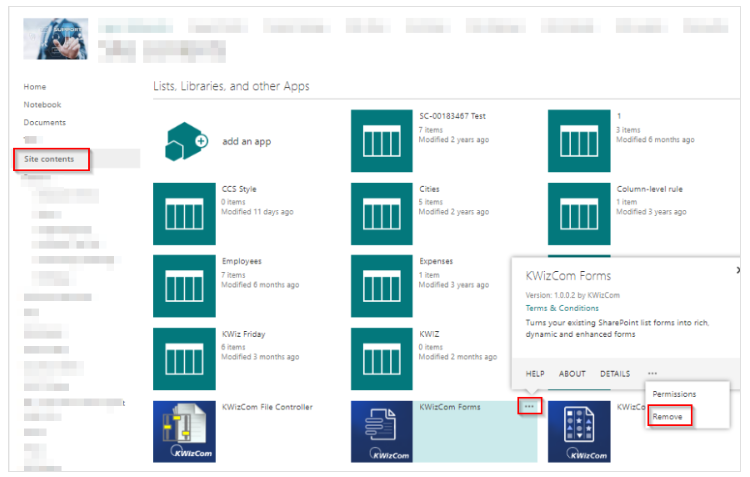Choose Permissions from the context menu
This screenshot has height=477, width=750.
674,394
